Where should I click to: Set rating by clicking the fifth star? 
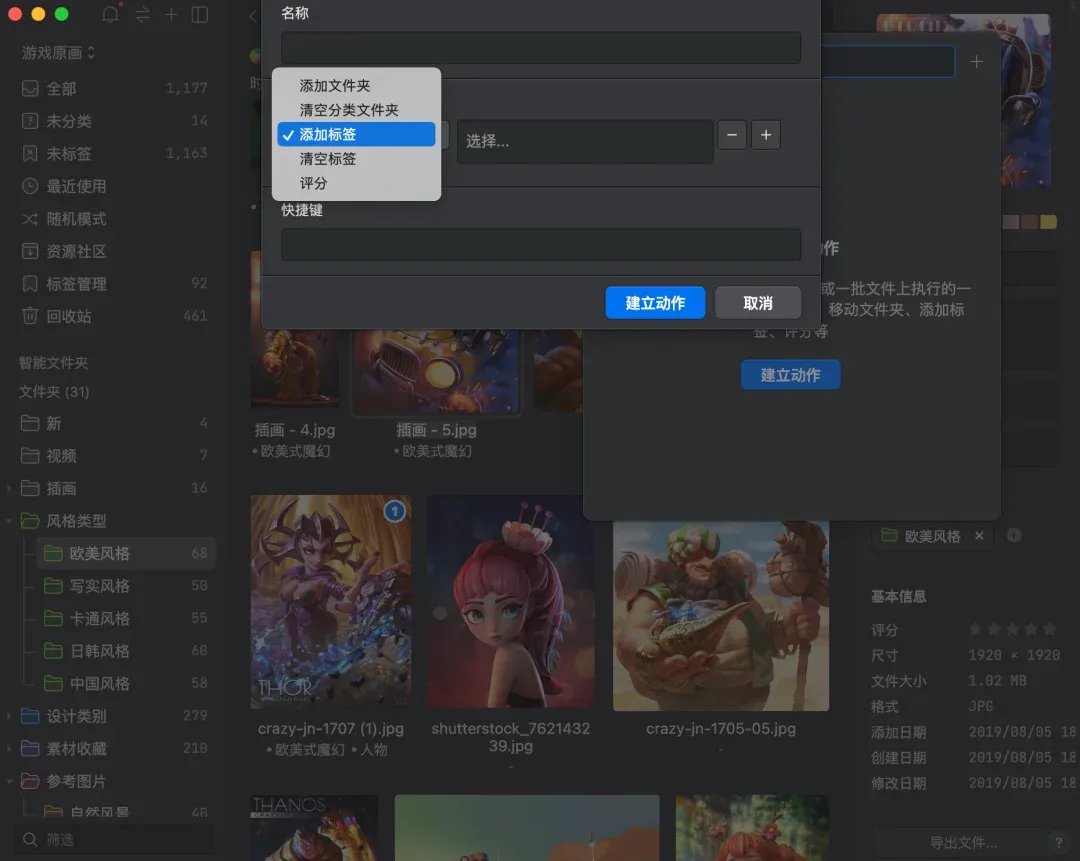click(x=1049, y=629)
